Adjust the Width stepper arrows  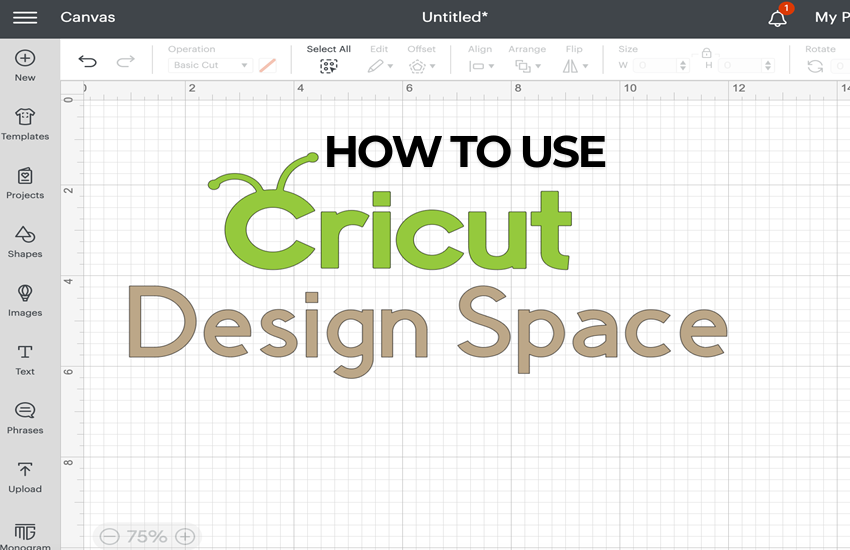[683, 66]
